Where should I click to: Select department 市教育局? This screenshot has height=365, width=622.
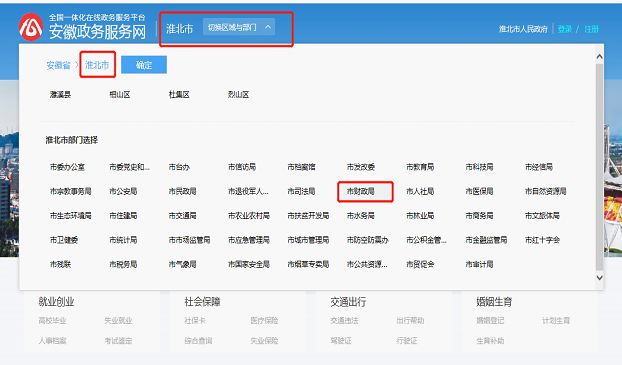point(420,167)
